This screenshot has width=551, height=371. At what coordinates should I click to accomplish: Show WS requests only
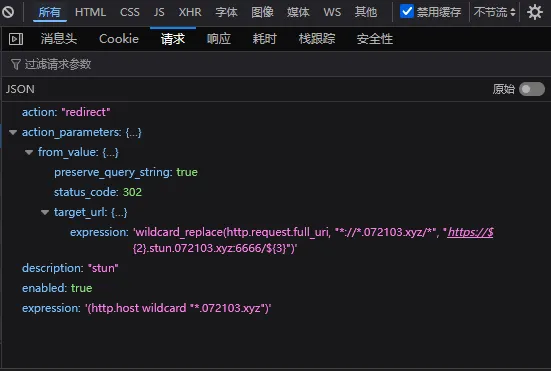pyautogui.click(x=332, y=12)
